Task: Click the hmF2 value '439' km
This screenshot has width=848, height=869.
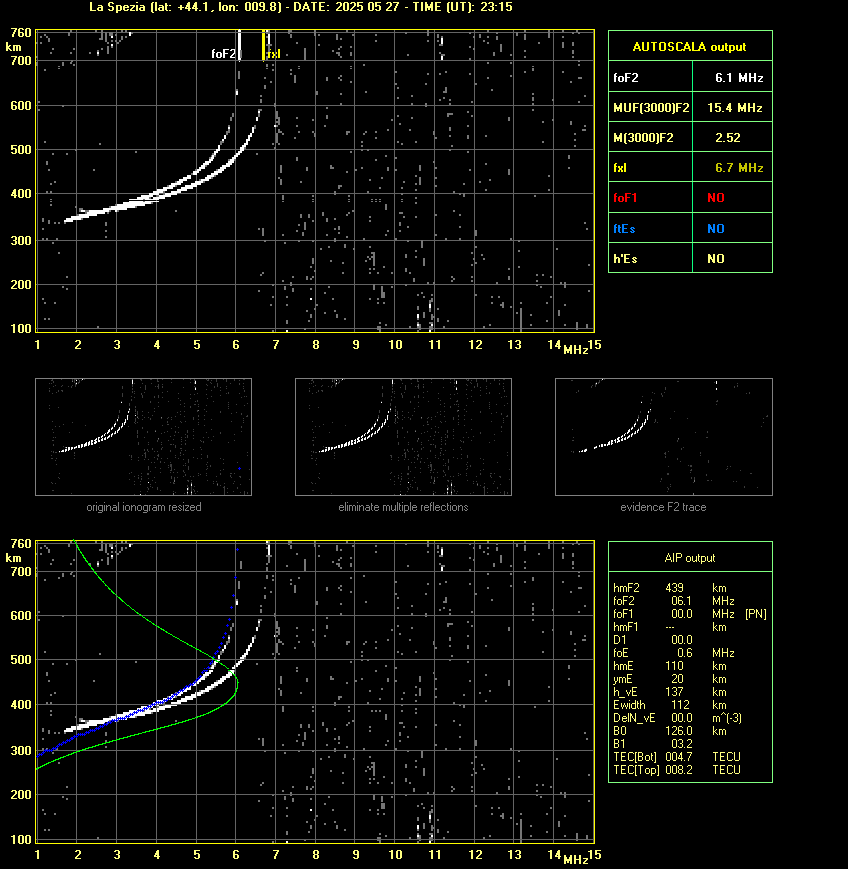Action: click(675, 587)
